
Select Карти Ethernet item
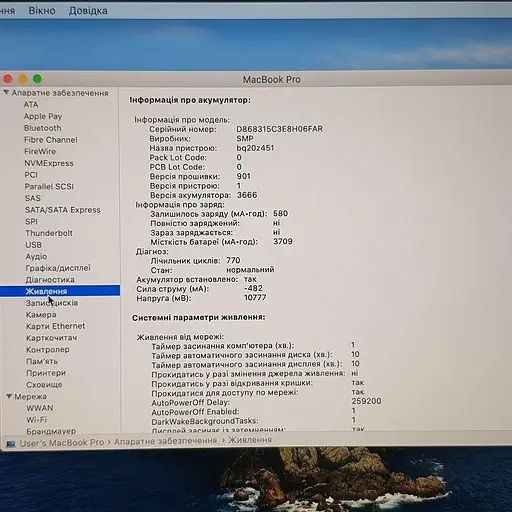(x=56, y=326)
